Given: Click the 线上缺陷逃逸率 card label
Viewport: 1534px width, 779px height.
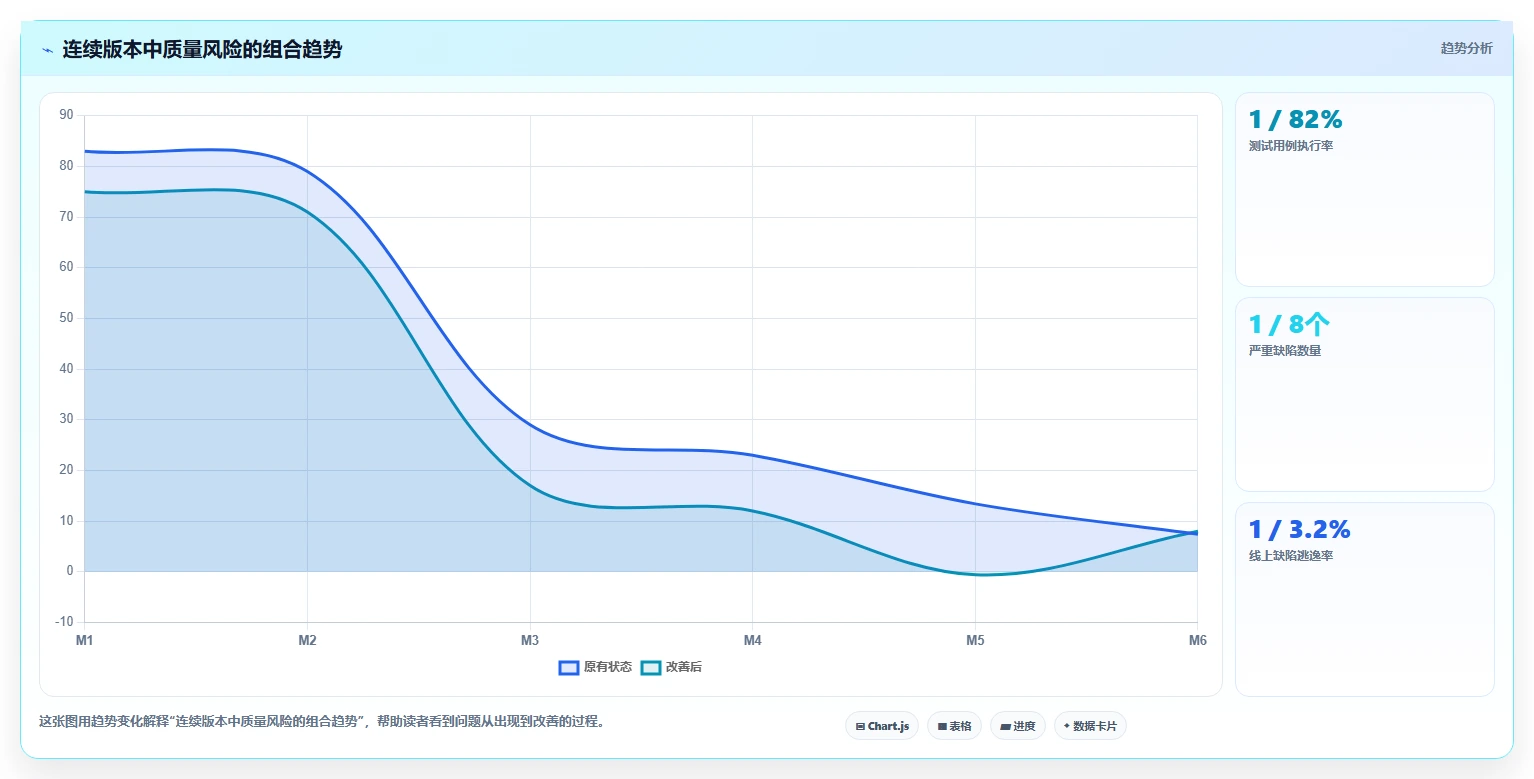Looking at the screenshot, I should coord(1291,556).
